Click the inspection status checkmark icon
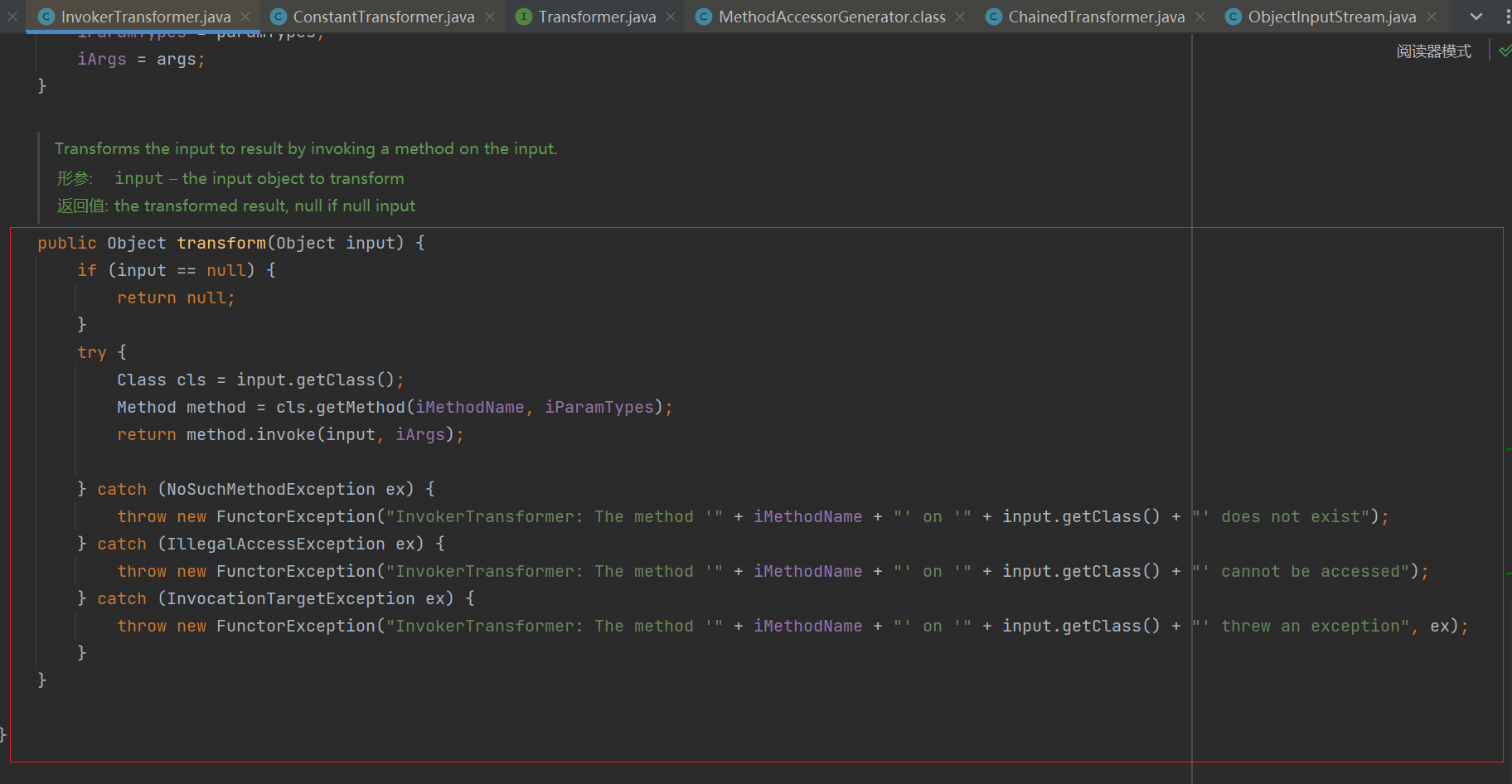1512x784 pixels. point(1505,51)
